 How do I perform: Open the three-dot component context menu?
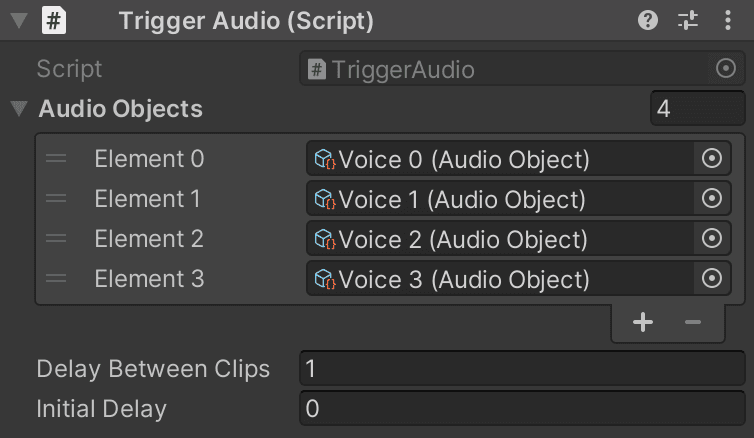(x=728, y=21)
